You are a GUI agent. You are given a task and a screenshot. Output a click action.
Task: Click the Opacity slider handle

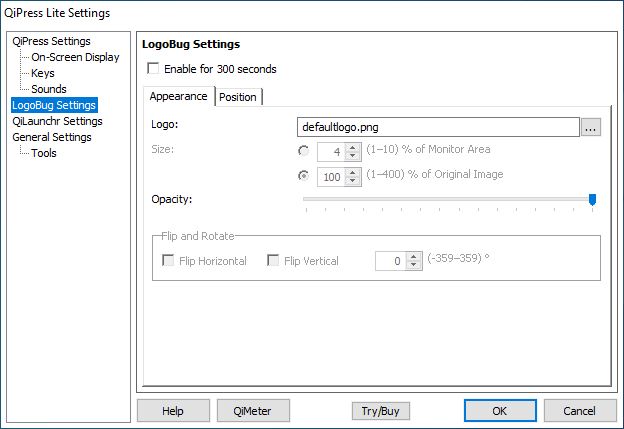[x=592, y=200]
